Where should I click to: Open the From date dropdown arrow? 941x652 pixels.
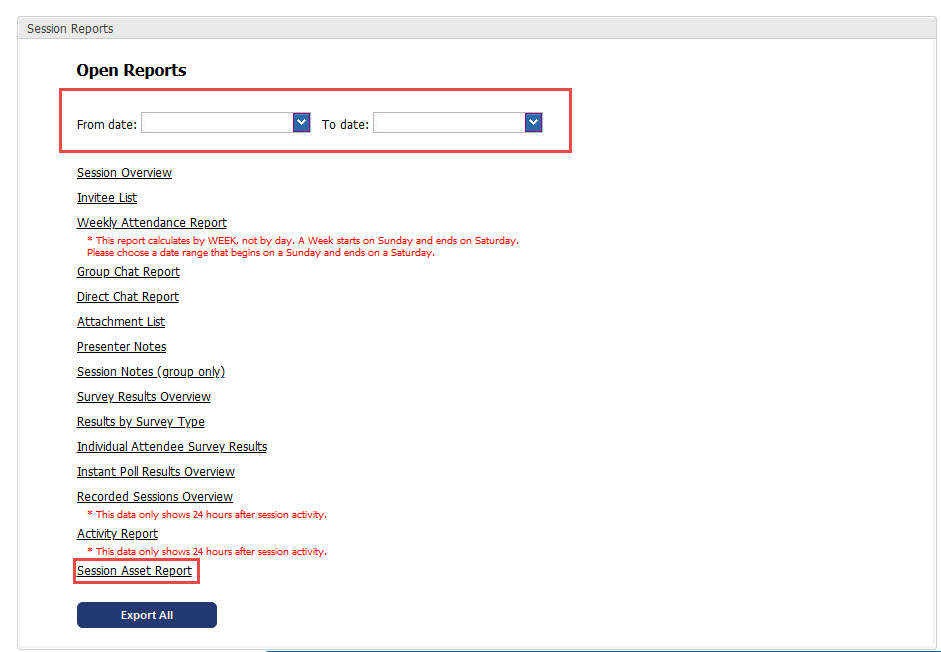301,122
